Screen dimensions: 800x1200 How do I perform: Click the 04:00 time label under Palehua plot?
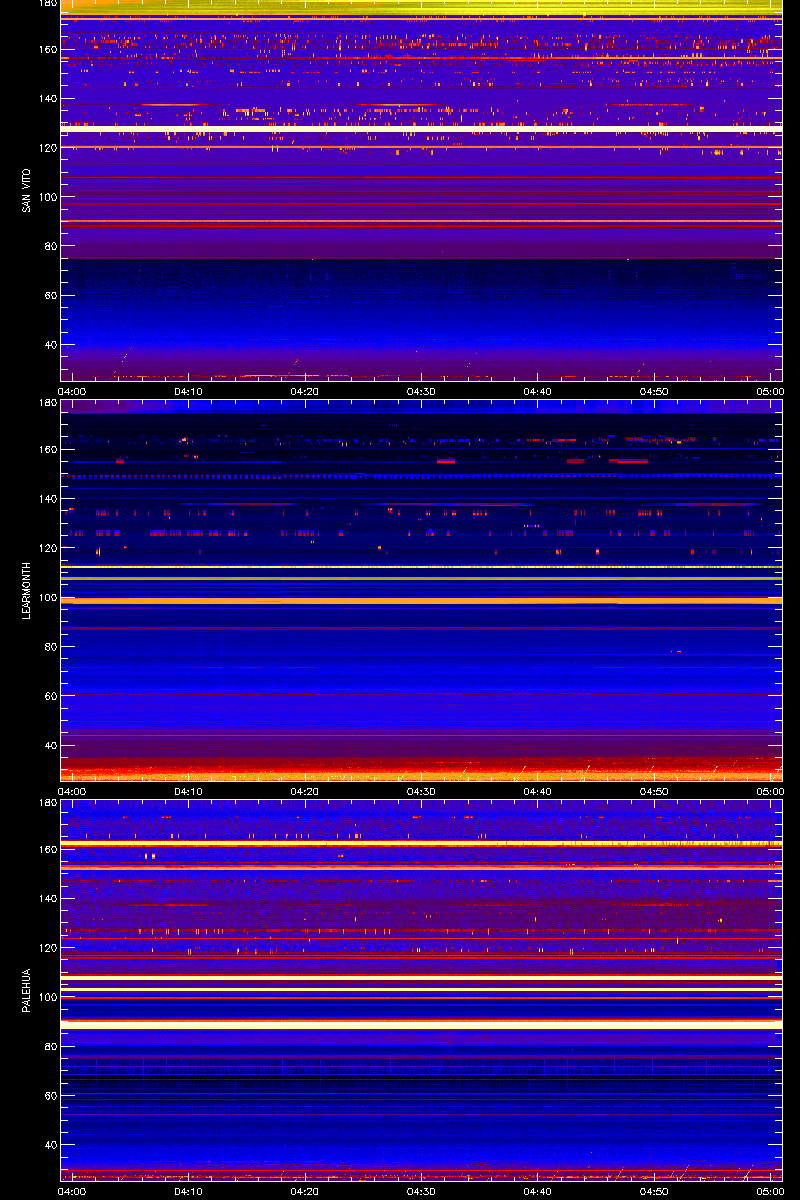click(x=73, y=1192)
